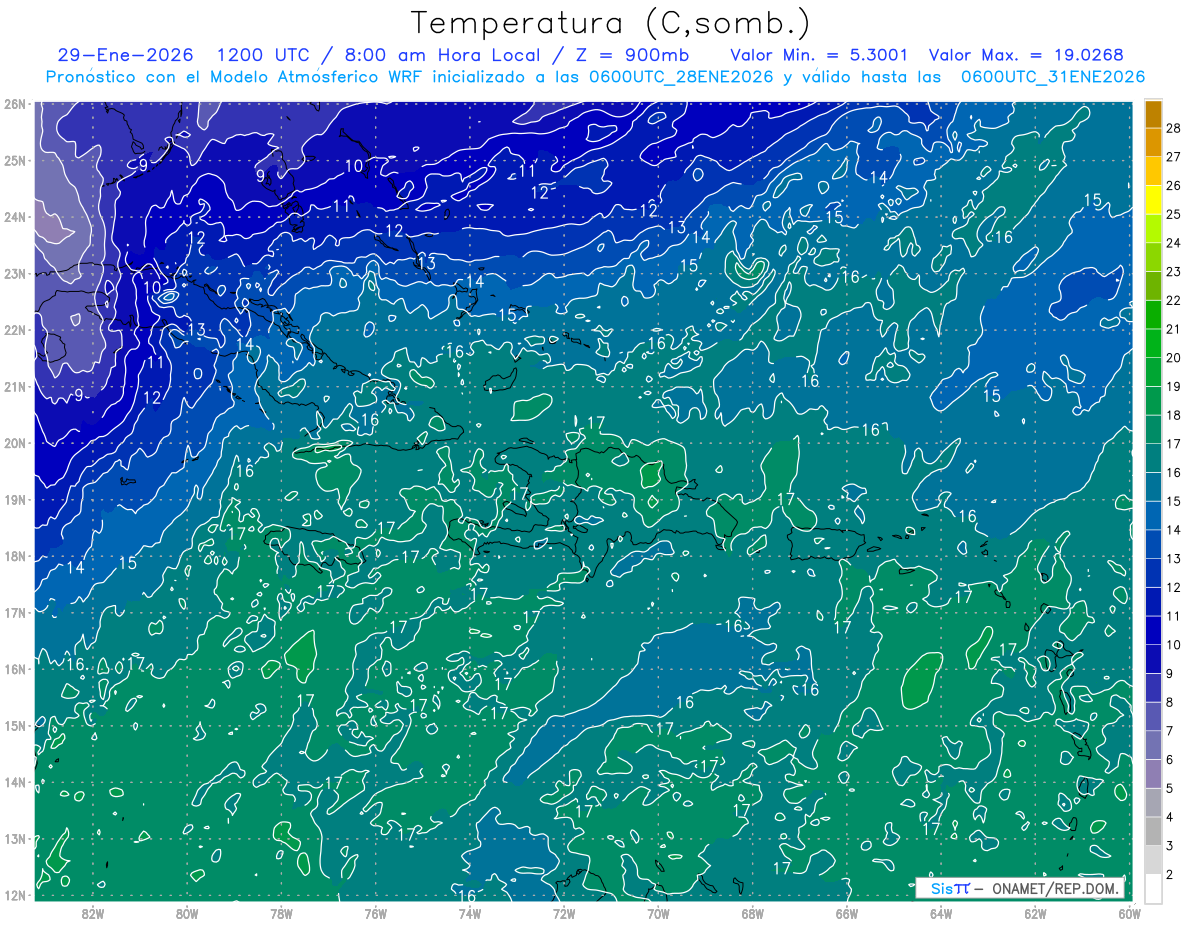
Task: Click the '24N' latitude axis label
Action: tap(14, 217)
